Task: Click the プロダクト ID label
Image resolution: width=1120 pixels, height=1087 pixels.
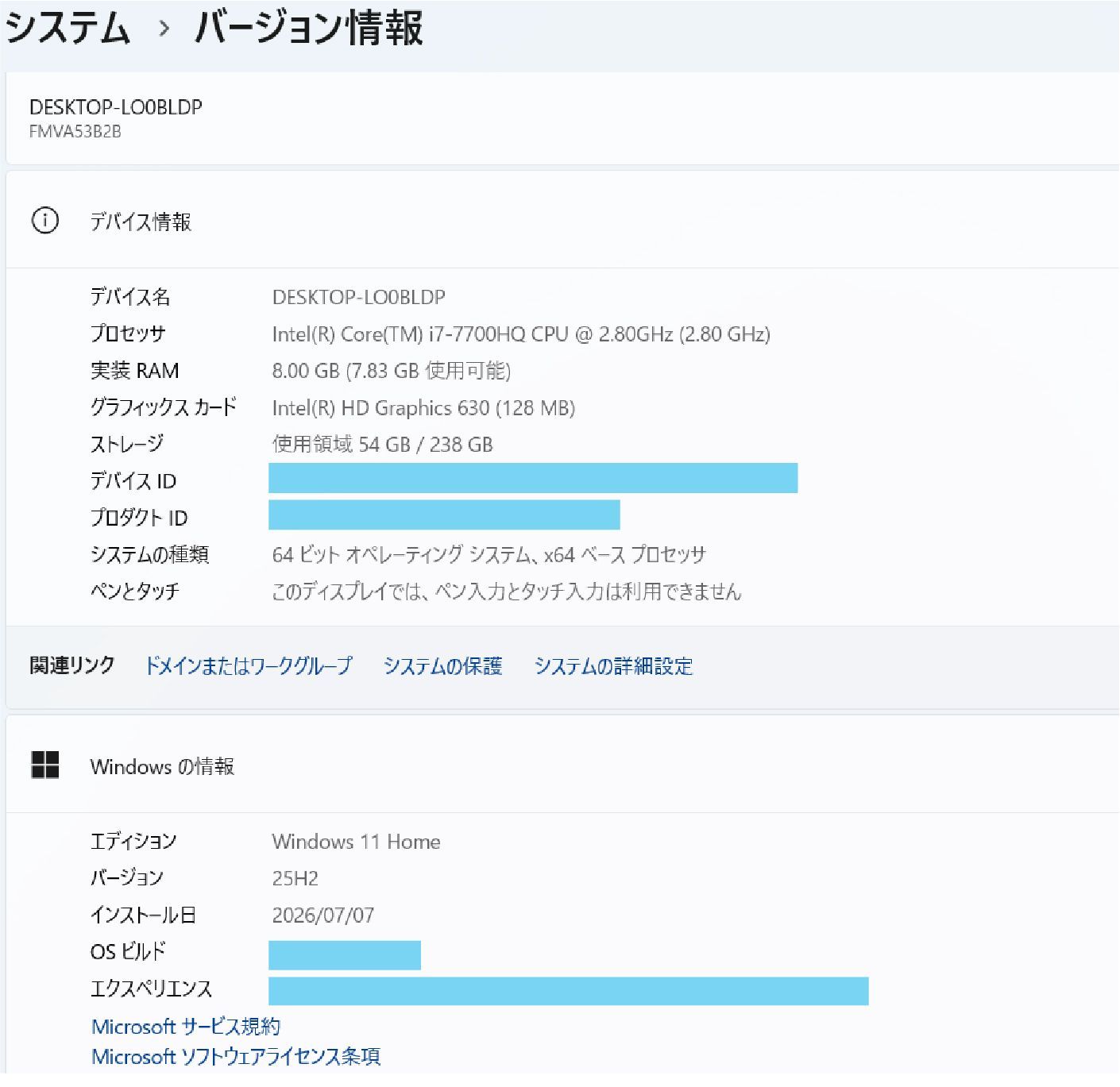Action: tap(139, 518)
